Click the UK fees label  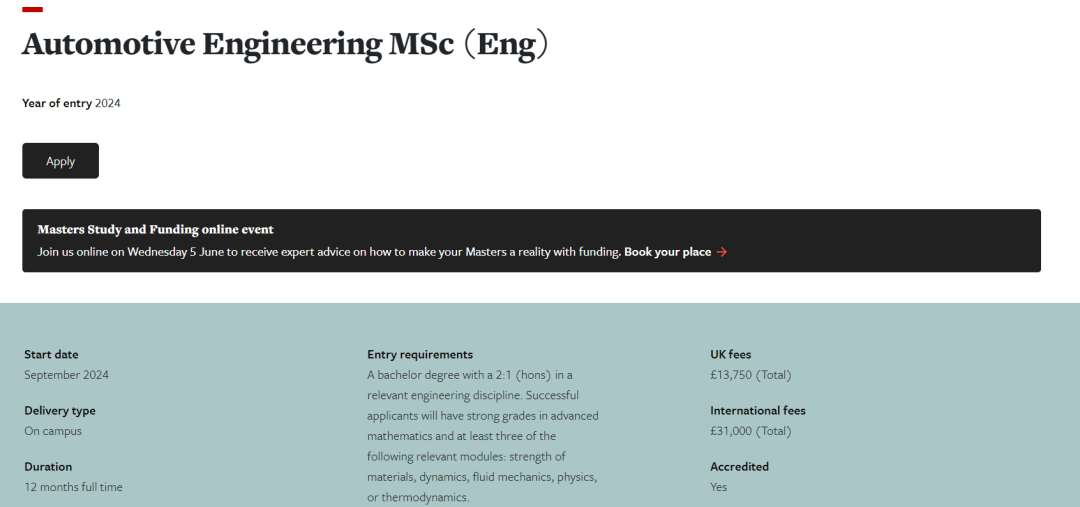[x=731, y=354]
